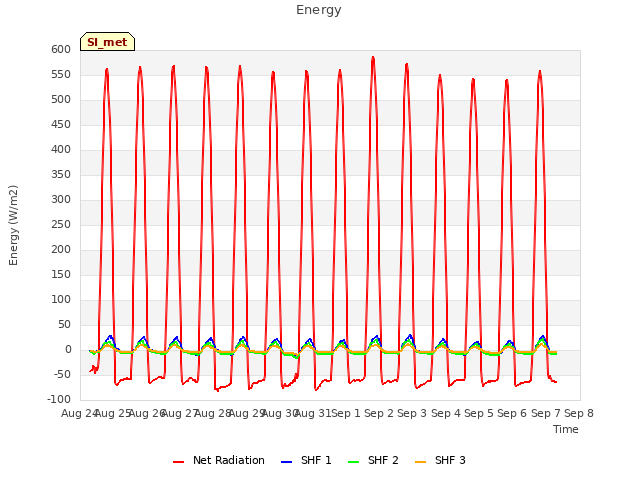Click the Sep 5 x-axis tick label
This screenshot has width=640, height=480.
point(479,413)
